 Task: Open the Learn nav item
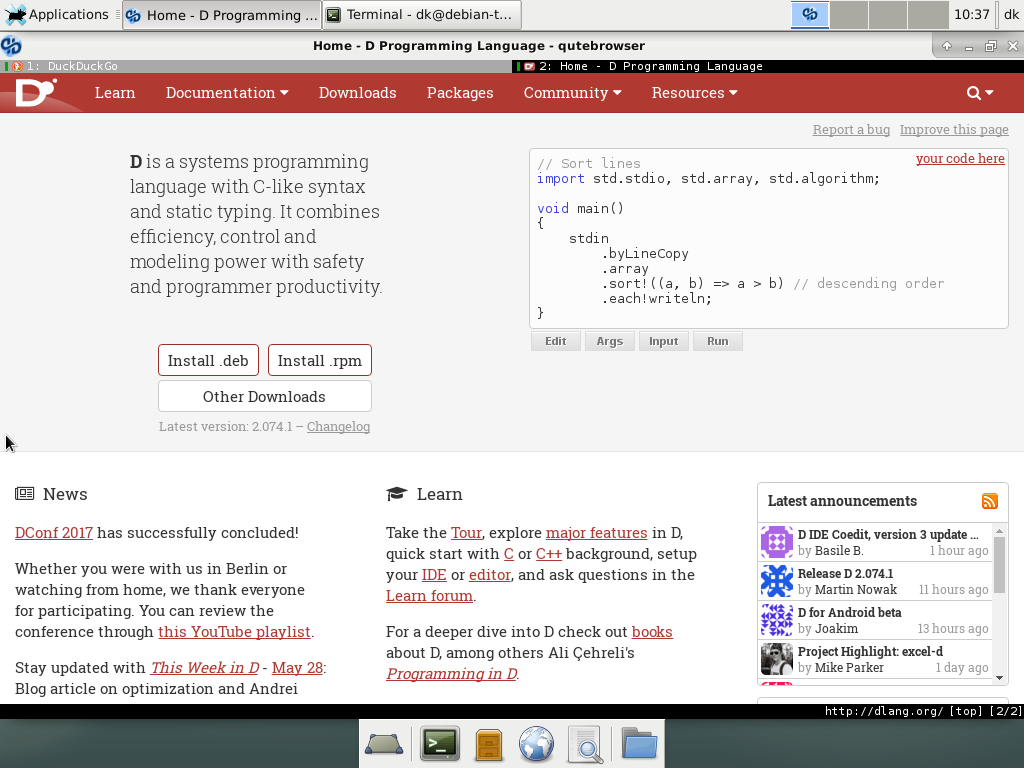pos(115,93)
